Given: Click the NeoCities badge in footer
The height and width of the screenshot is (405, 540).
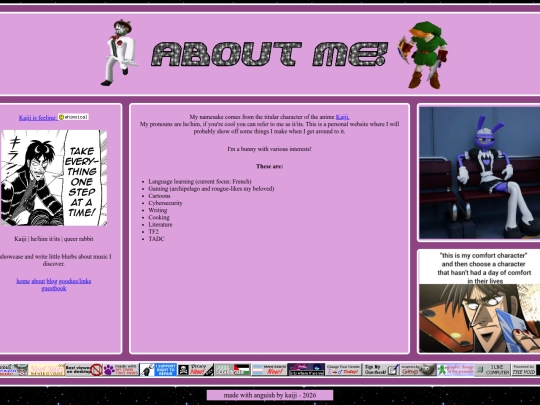Looking at the screenshot, I should tap(46, 370).
